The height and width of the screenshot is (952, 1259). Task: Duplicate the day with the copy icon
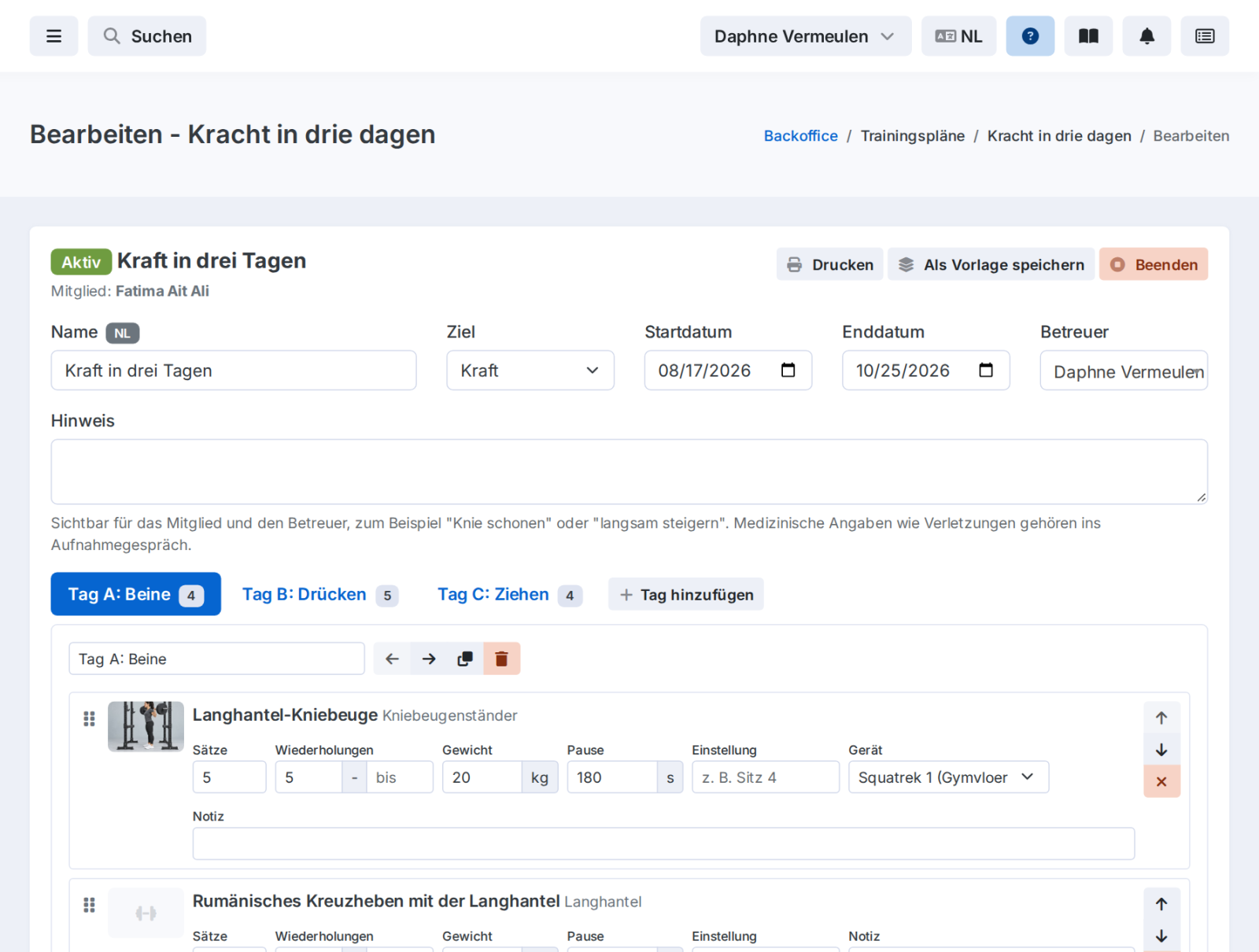click(465, 659)
